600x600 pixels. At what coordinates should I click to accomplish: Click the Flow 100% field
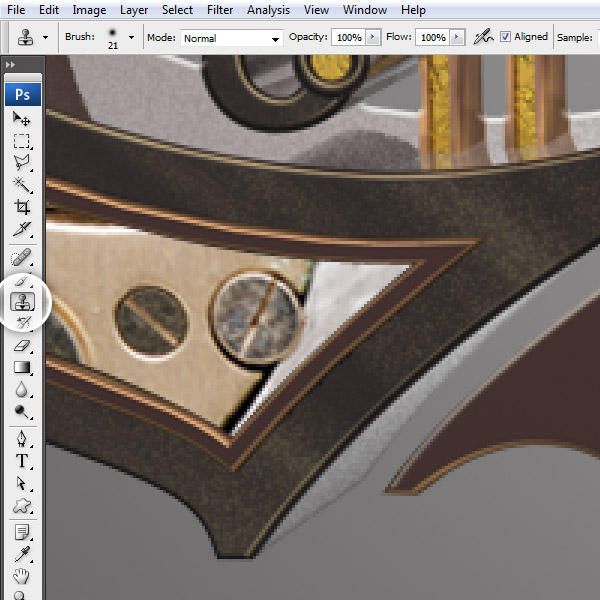tap(433, 38)
